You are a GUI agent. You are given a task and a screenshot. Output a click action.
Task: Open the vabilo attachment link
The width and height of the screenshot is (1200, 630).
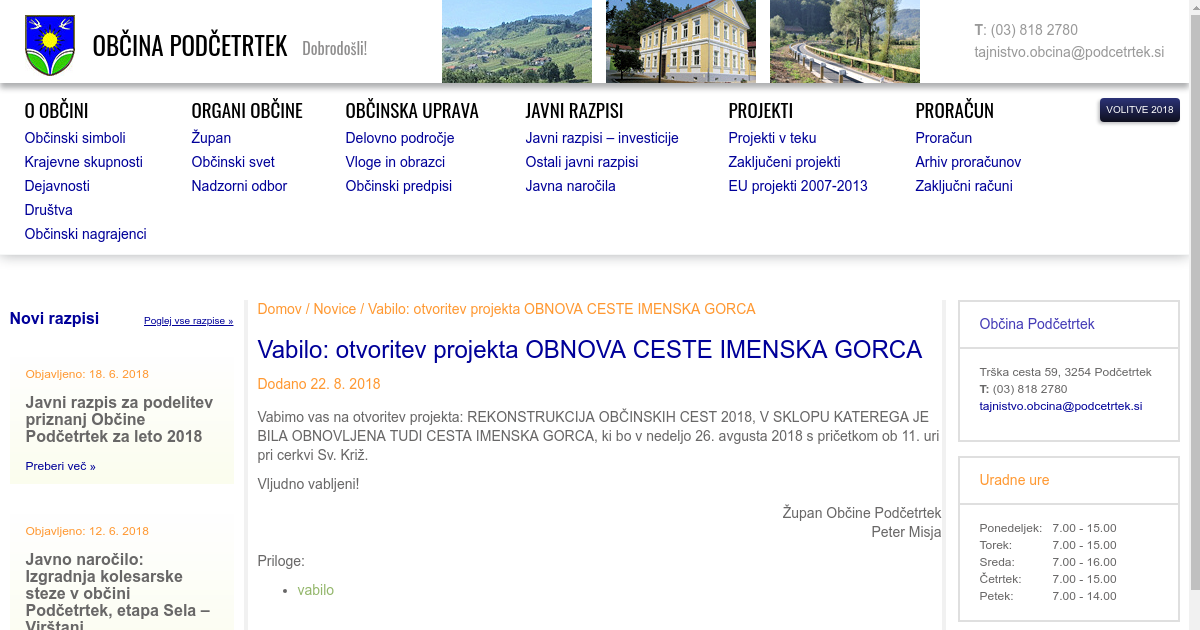[315, 590]
